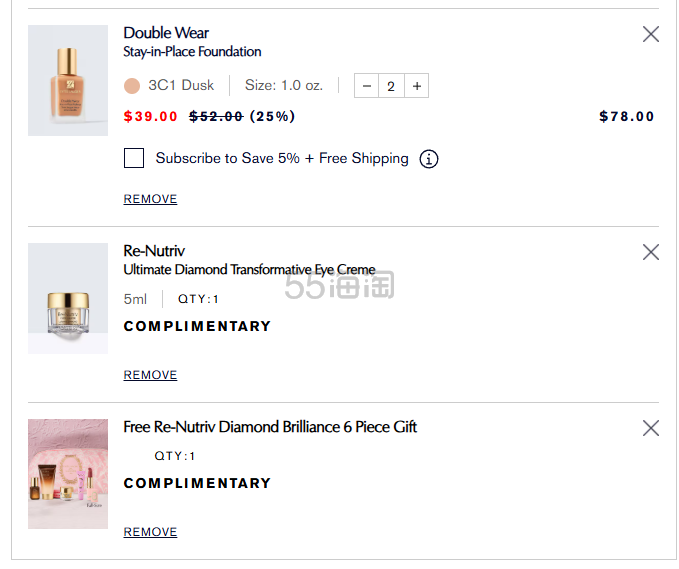This screenshot has height=569, width=679.
Task: Click X icon for Re-Nutriv Eye Creme
Action: point(651,252)
